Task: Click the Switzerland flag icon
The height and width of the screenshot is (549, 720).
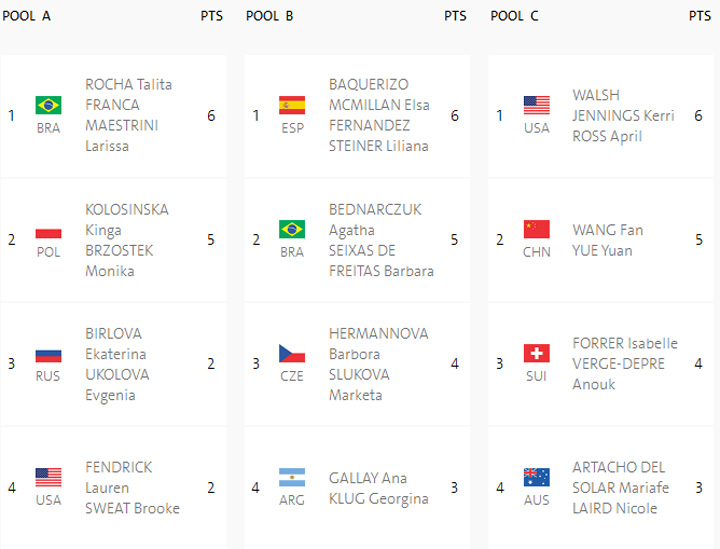Action: [x=537, y=354]
